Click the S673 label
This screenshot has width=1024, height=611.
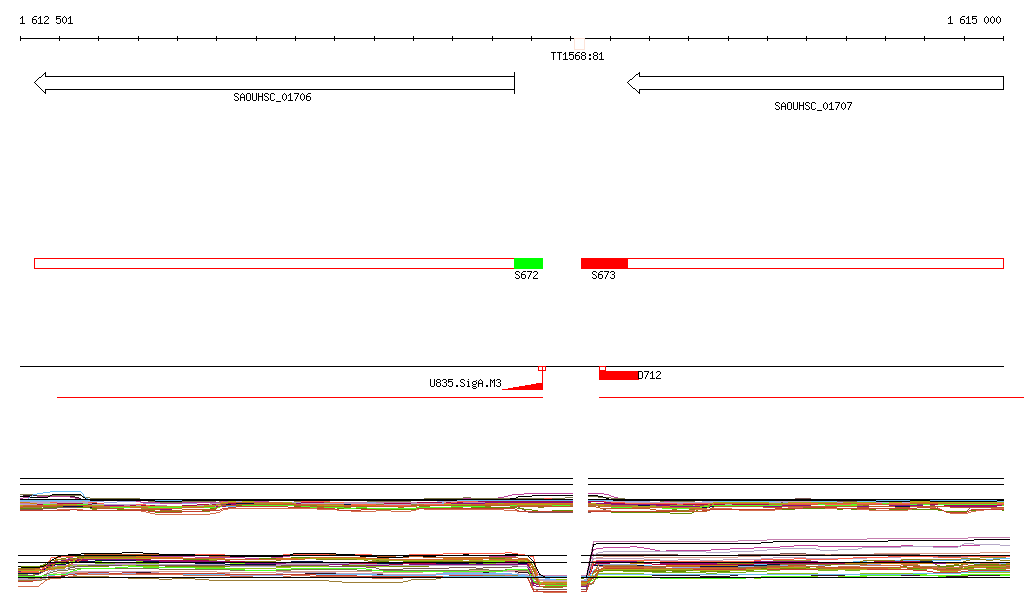[x=603, y=275]
